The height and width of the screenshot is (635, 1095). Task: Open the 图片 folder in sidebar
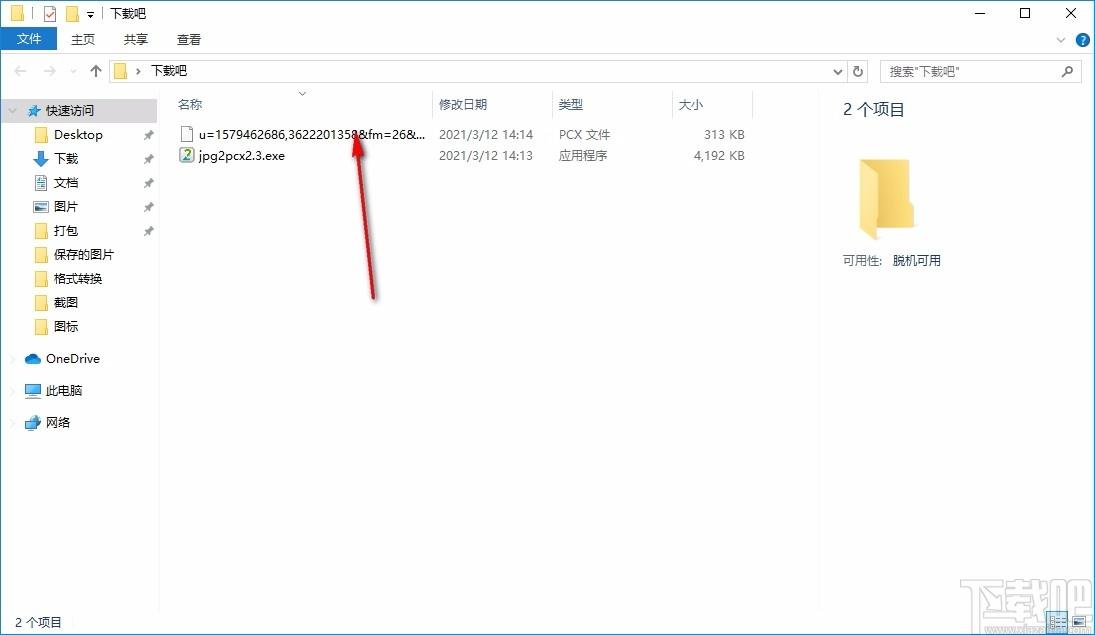click(x=66, y=206)
